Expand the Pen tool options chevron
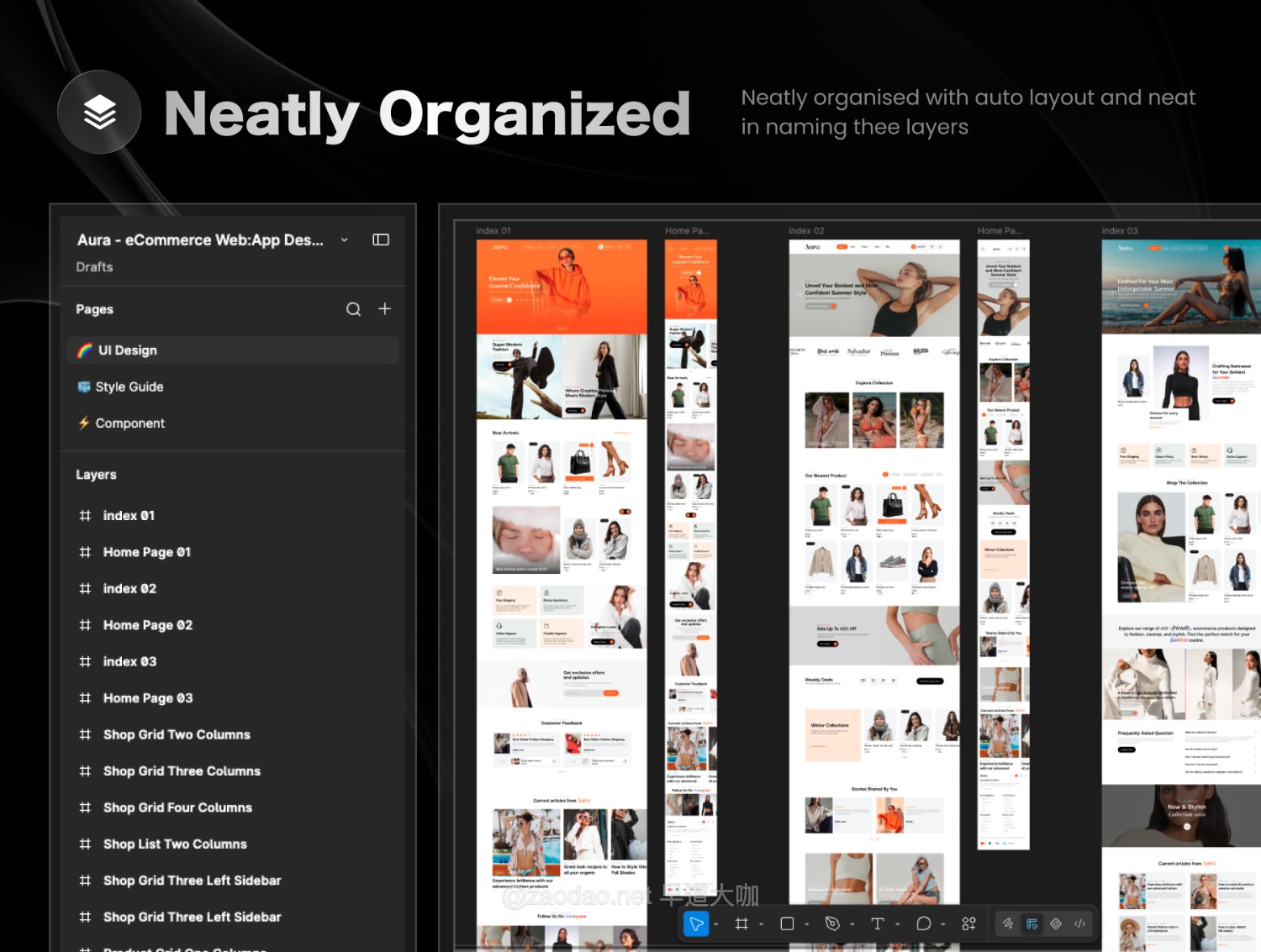The height and width of the screenshot is (952, 1261). coord(852,924)
